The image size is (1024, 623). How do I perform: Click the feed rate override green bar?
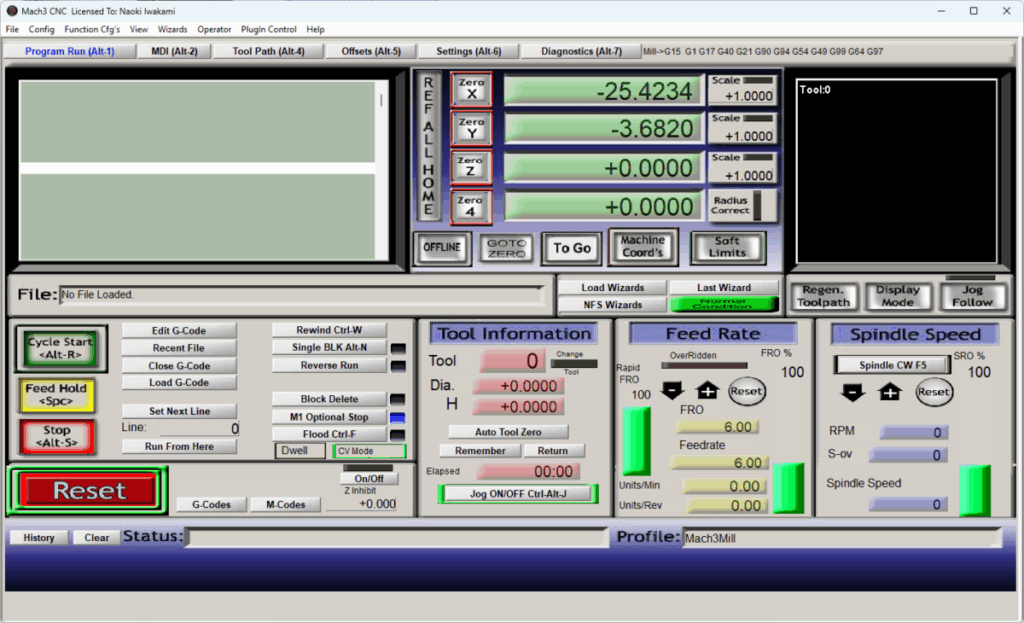[x=635, y=441]
